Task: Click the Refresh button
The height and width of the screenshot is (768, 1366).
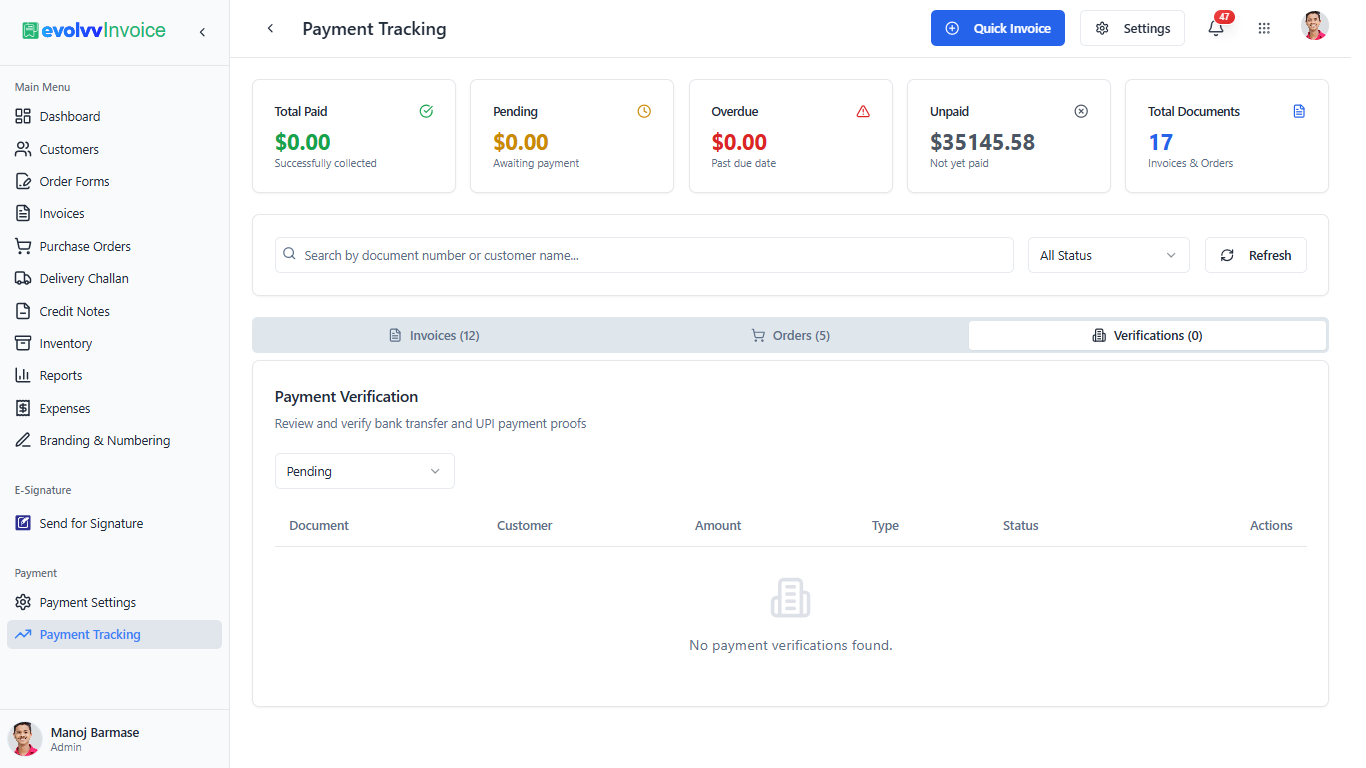Action: tap(1255, 255)
